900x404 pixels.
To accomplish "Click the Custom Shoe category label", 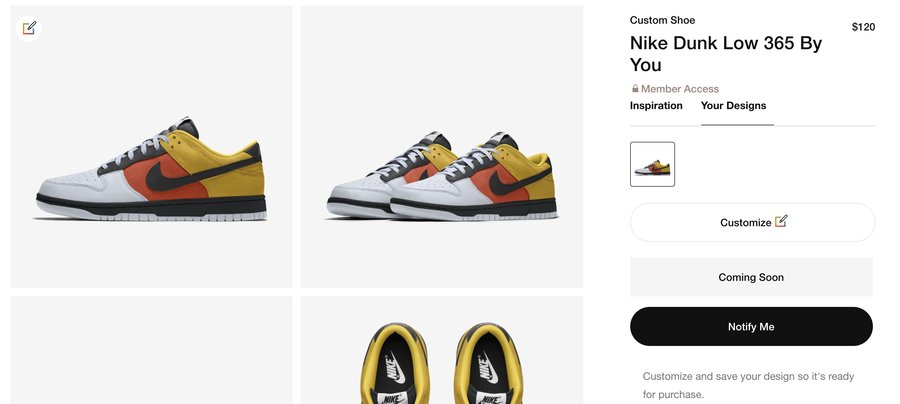I will point(662,20).
